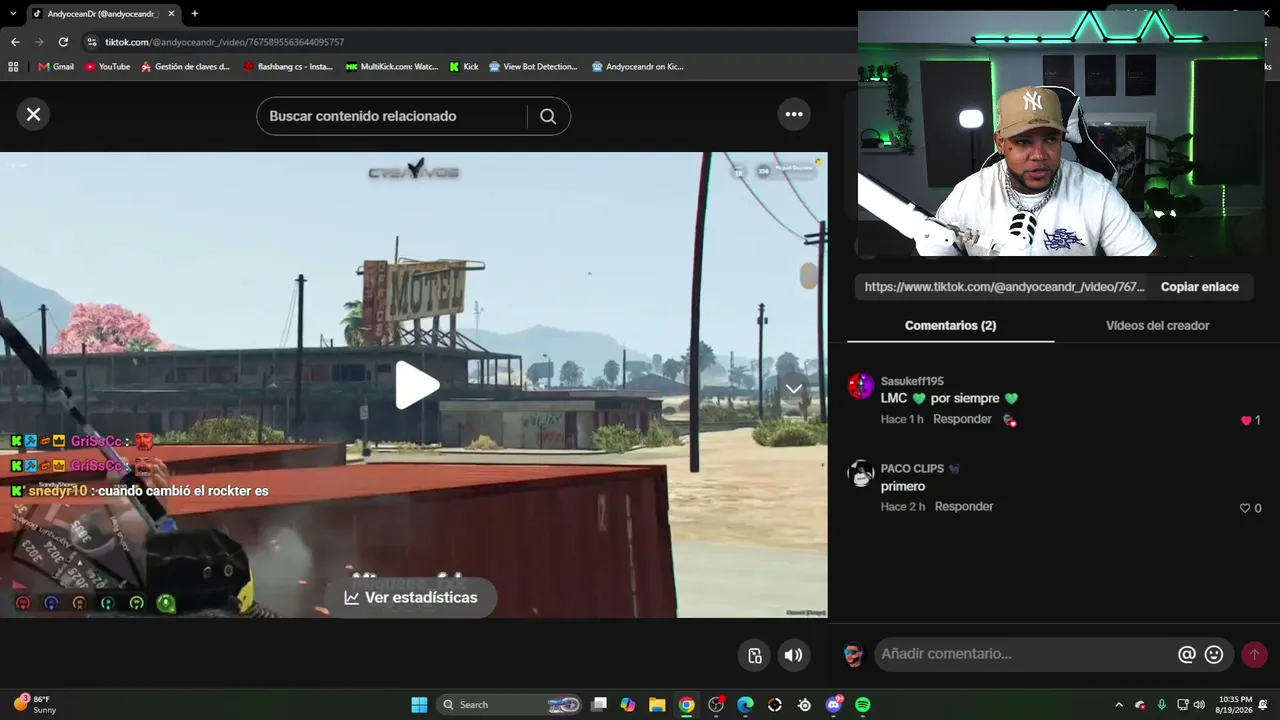1280x720 pixels.
Task: Open Andyoceandr on Kick bookmark
Action: click(x=638, y=67)
